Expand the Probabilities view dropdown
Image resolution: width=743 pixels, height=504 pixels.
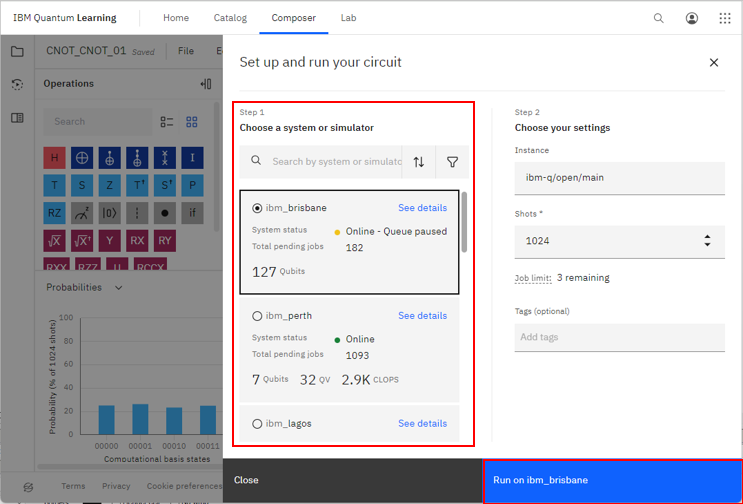118,288
